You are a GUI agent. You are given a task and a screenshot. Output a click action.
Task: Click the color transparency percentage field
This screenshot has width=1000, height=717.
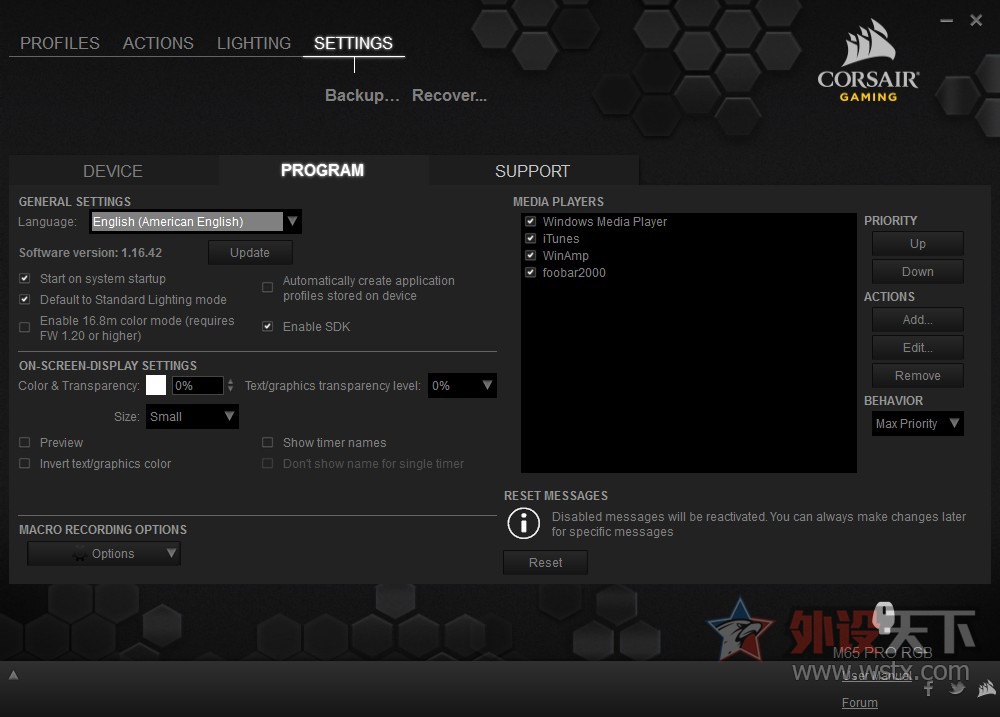197,385
